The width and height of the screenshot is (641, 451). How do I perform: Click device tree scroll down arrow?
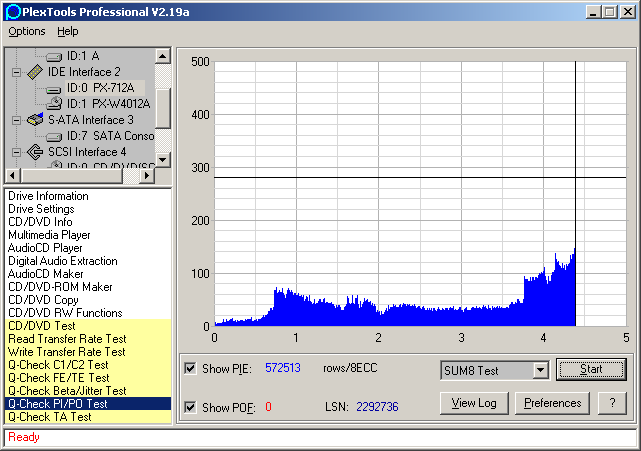pyautogui.click(x=163, y=159)
